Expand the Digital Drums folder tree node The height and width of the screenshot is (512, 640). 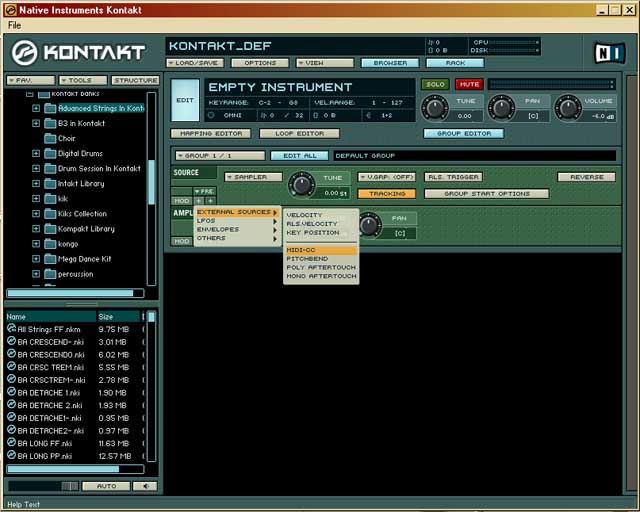click(x=37, y=154)
